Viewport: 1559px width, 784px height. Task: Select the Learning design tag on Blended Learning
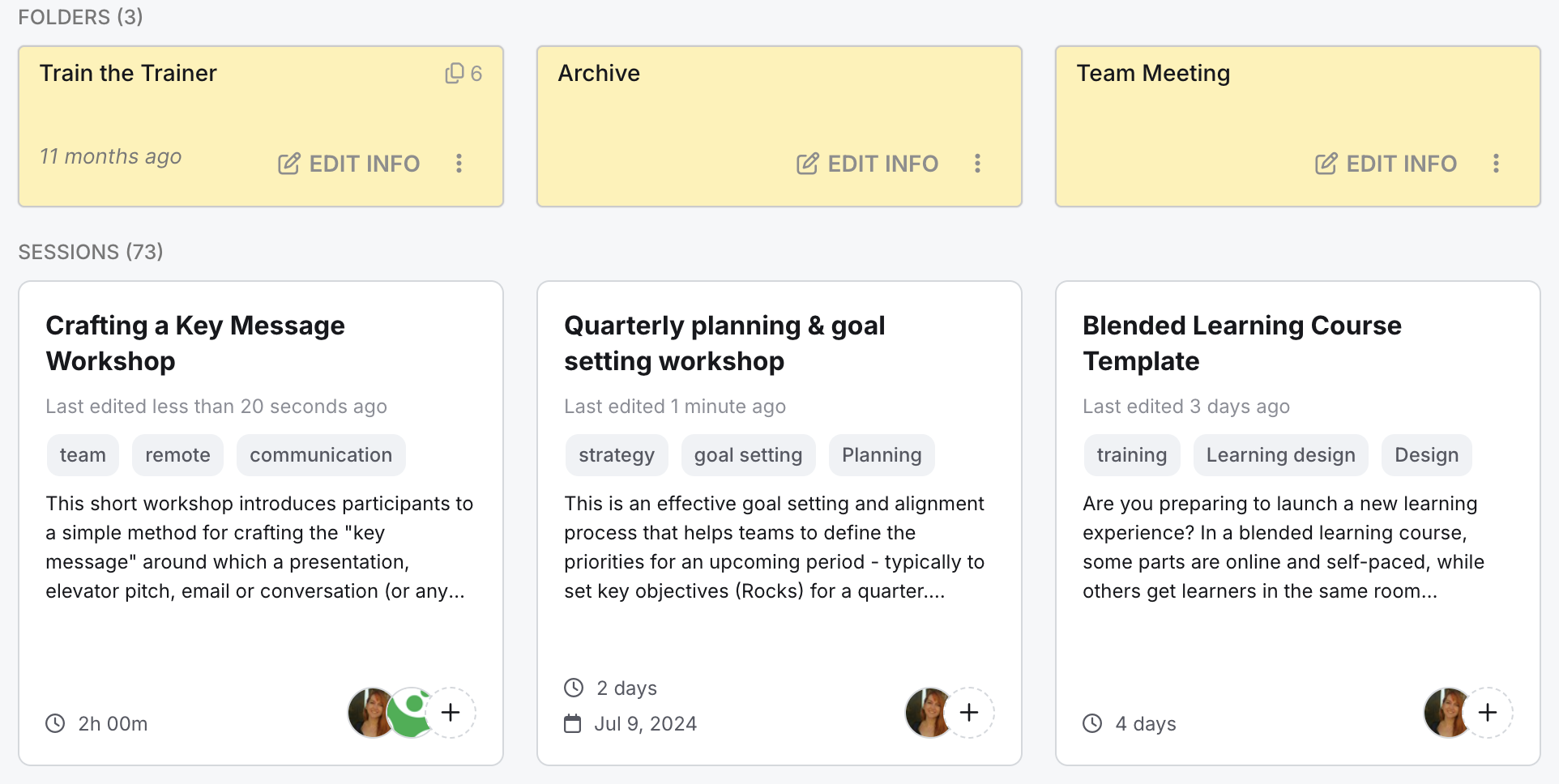point(1279,454)
